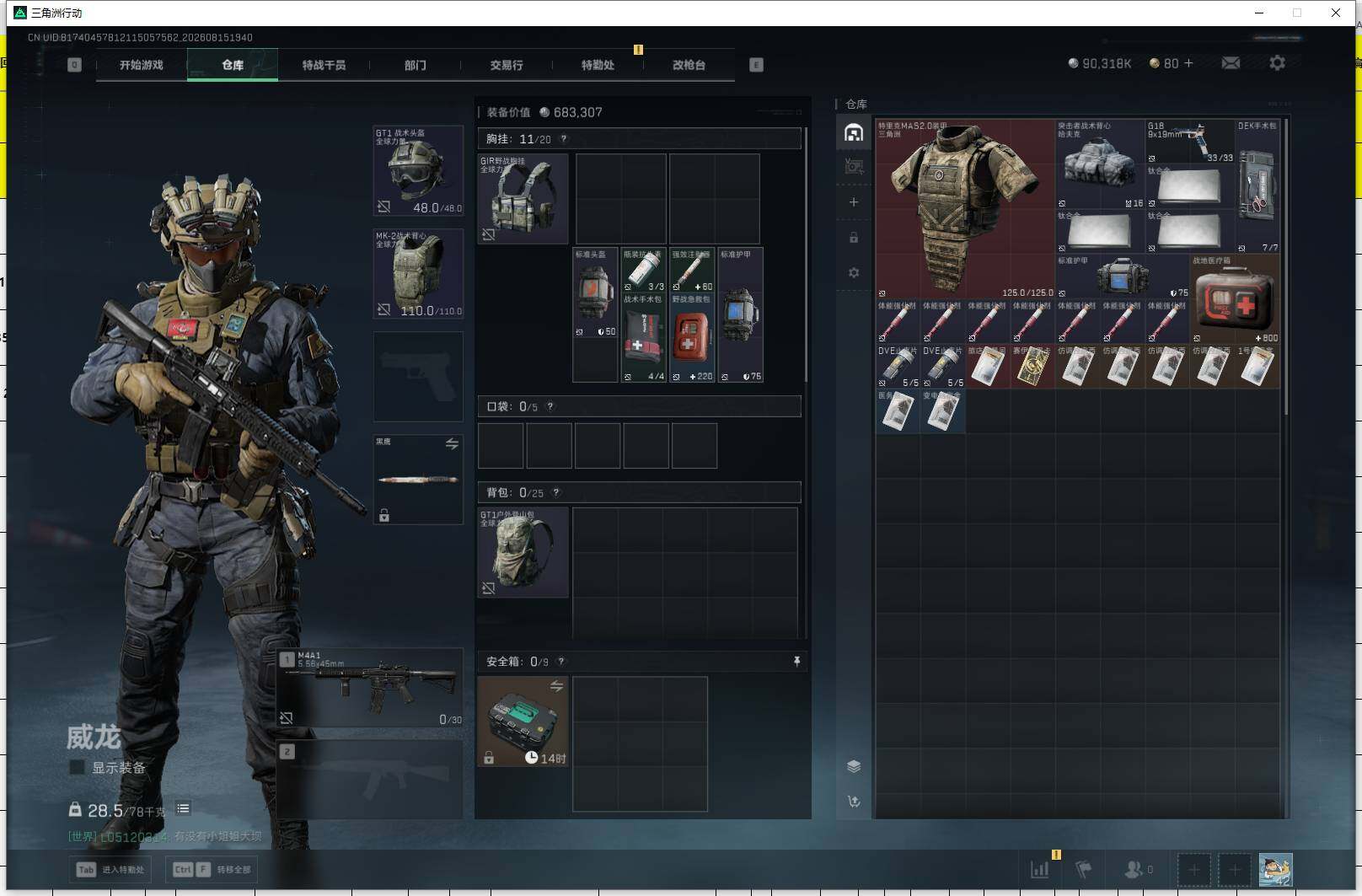Open the mail inbox icon
The height and width of the screenshot is (896, 1362).
click(1231, 63)
